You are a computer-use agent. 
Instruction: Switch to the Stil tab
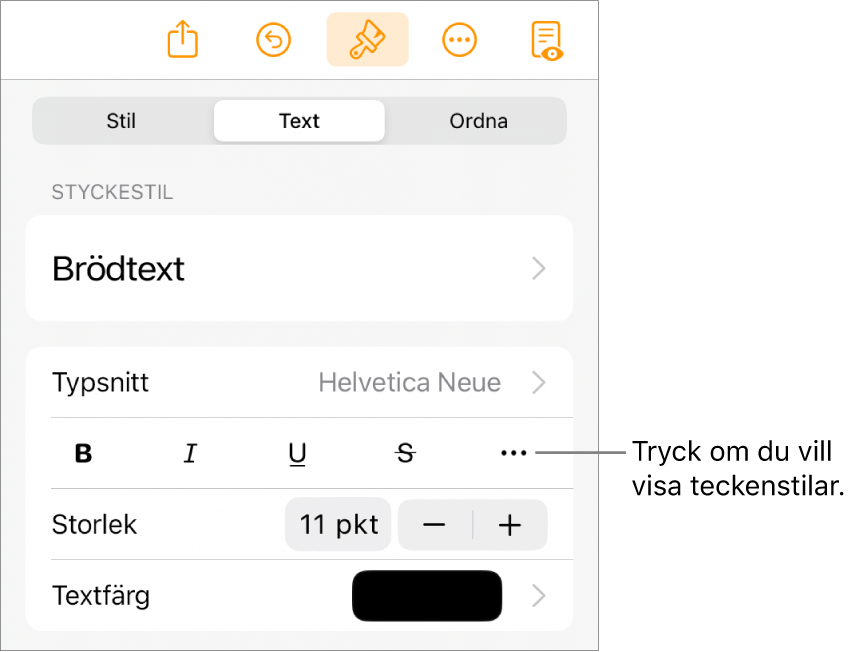[x=121, y=121]
